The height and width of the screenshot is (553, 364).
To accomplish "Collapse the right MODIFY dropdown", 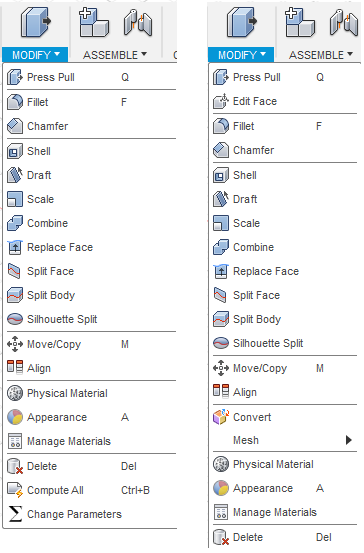I will coord(241,55).
